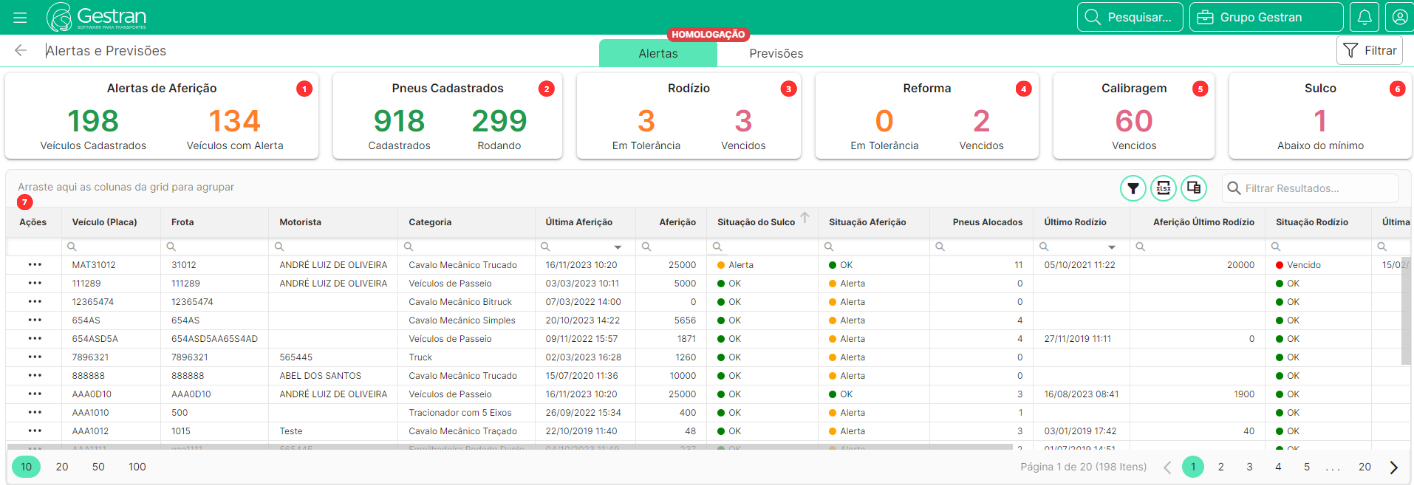
Task: Open Grupo Gestran company selector
Action: tap(1266, 17)
